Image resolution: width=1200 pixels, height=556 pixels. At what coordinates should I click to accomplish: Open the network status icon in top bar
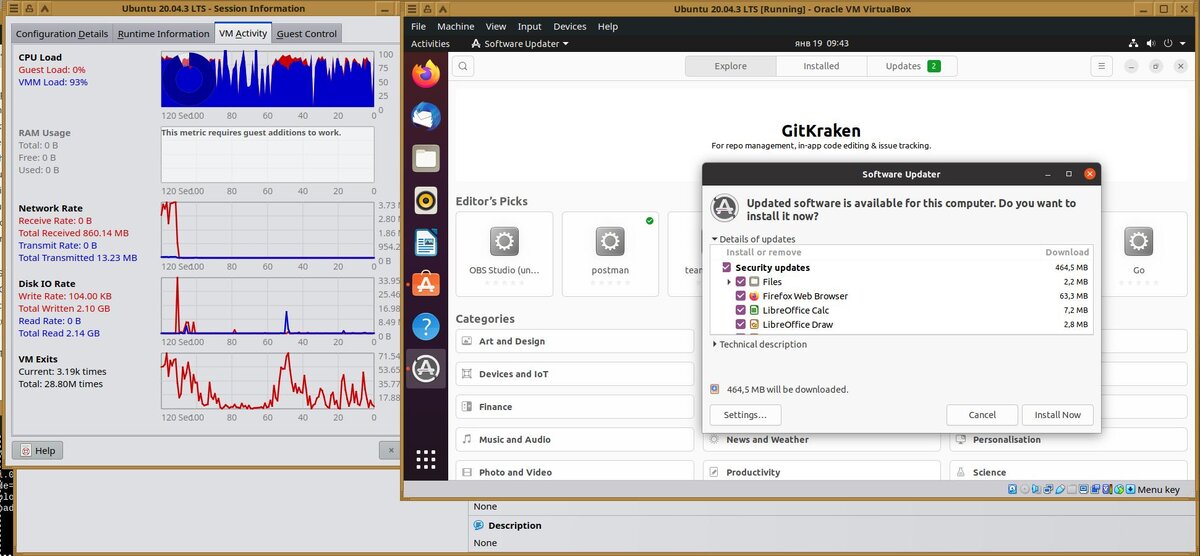coord(1133,44)
